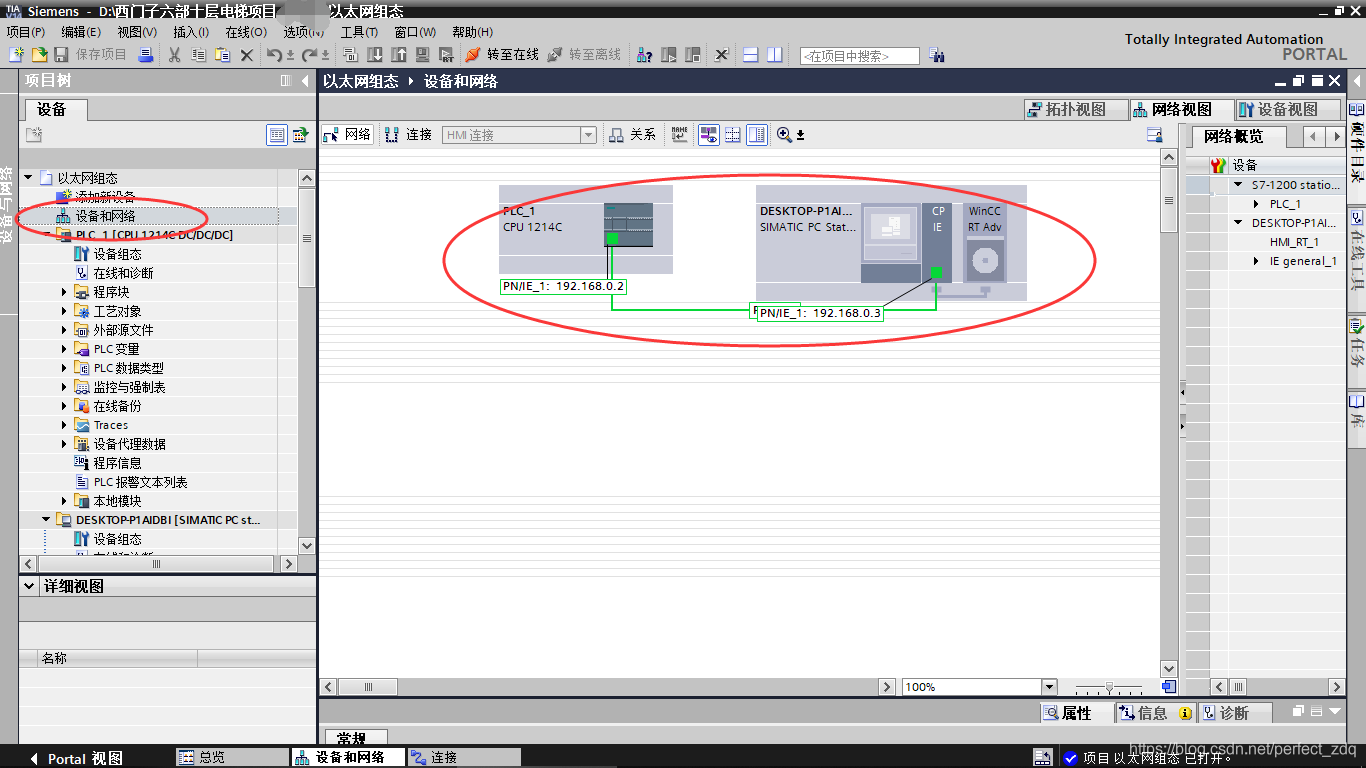Select the 保存项目 save icon
The height and width of the screenshot is (768, 1366).
60,56
